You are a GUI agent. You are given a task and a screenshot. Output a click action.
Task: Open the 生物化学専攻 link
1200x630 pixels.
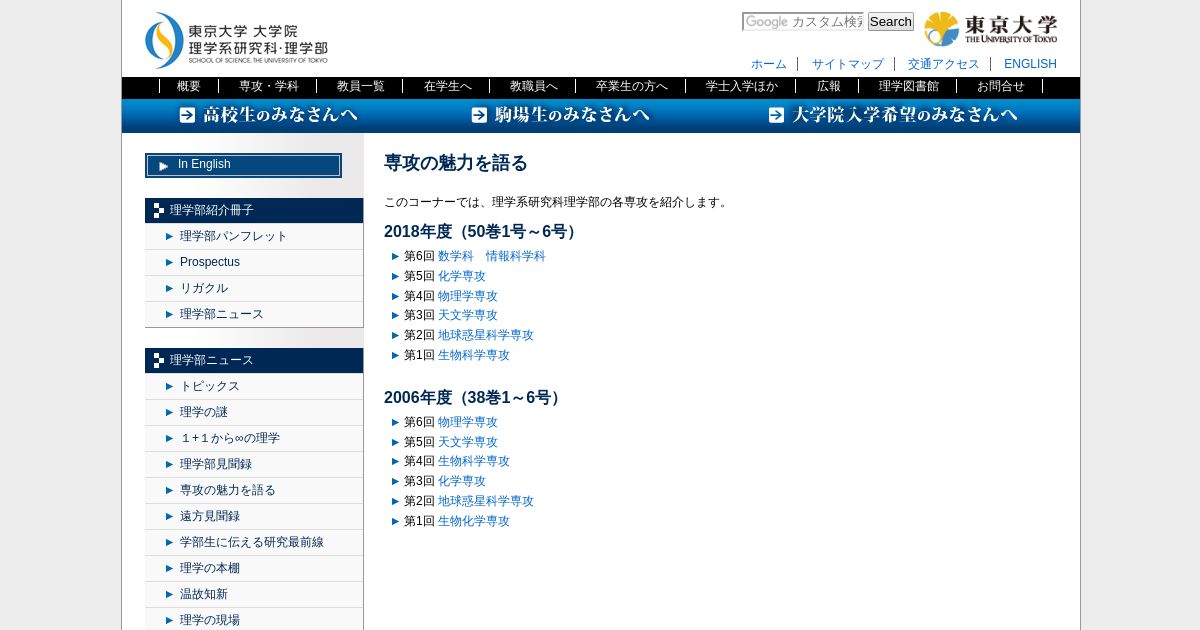pyautogui.click(x=474, y=521)
